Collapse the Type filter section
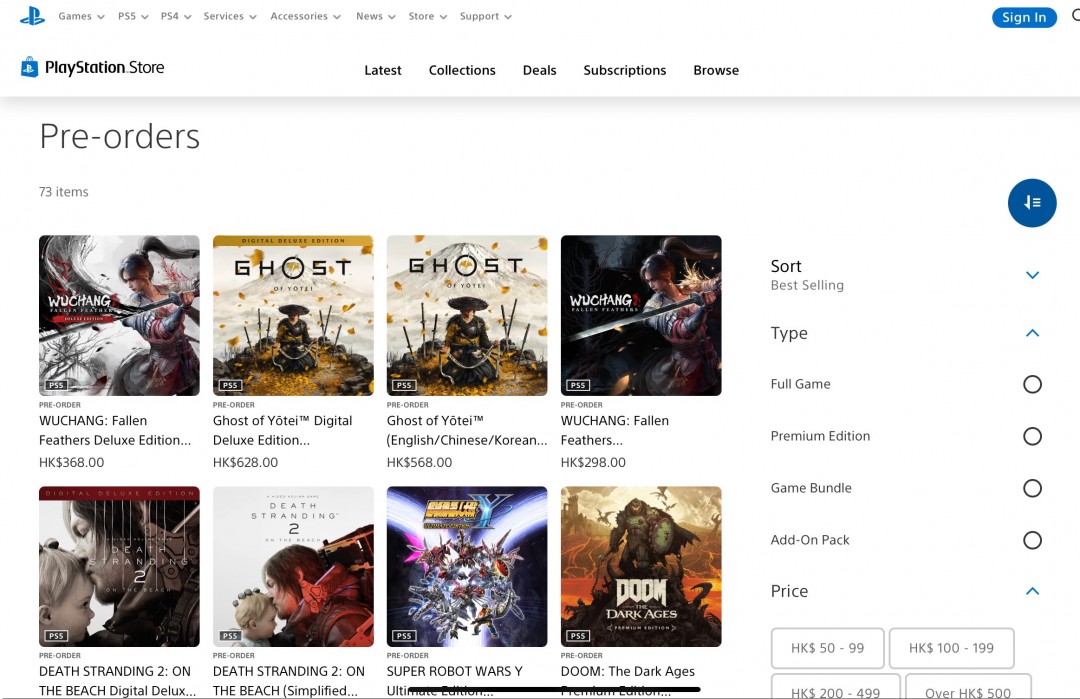Viewport: 1080px width, 699px height. (x=1032, y=333)
